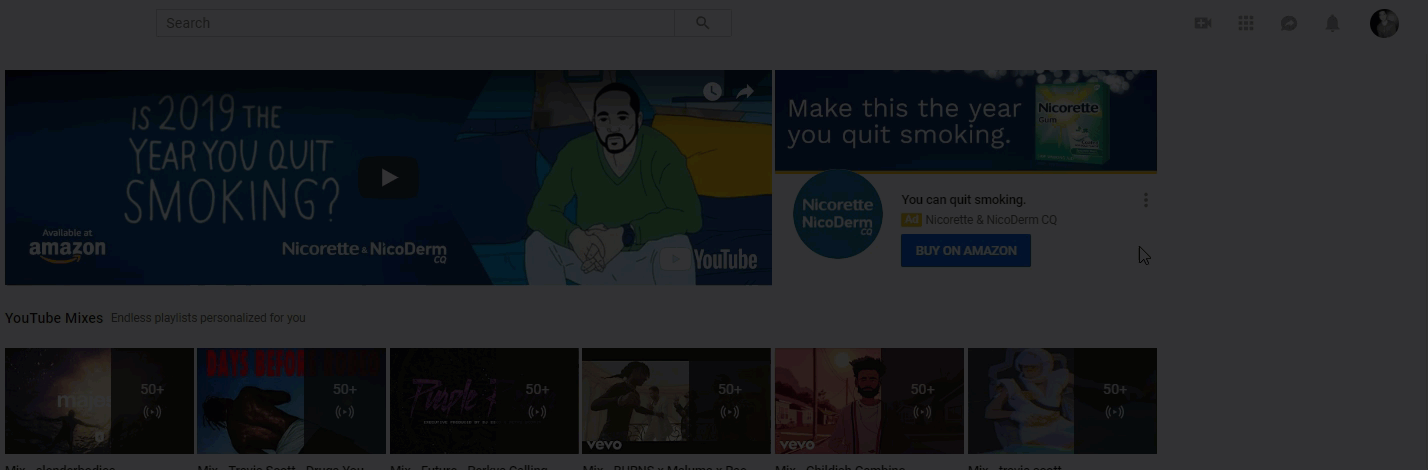
Task: Click the yellow Ad badge
Action: point(911,220)
